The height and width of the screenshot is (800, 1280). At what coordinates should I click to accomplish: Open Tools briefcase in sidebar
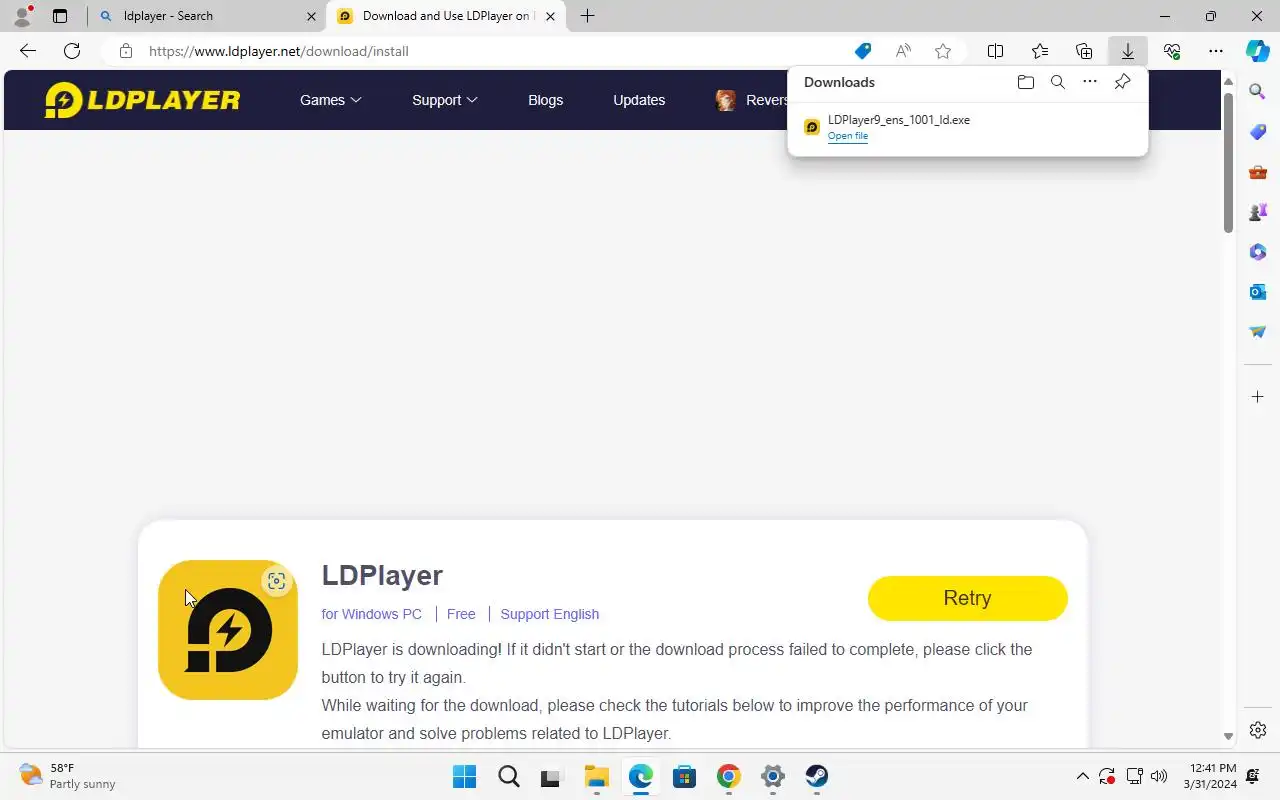(x=1258, y=172)
